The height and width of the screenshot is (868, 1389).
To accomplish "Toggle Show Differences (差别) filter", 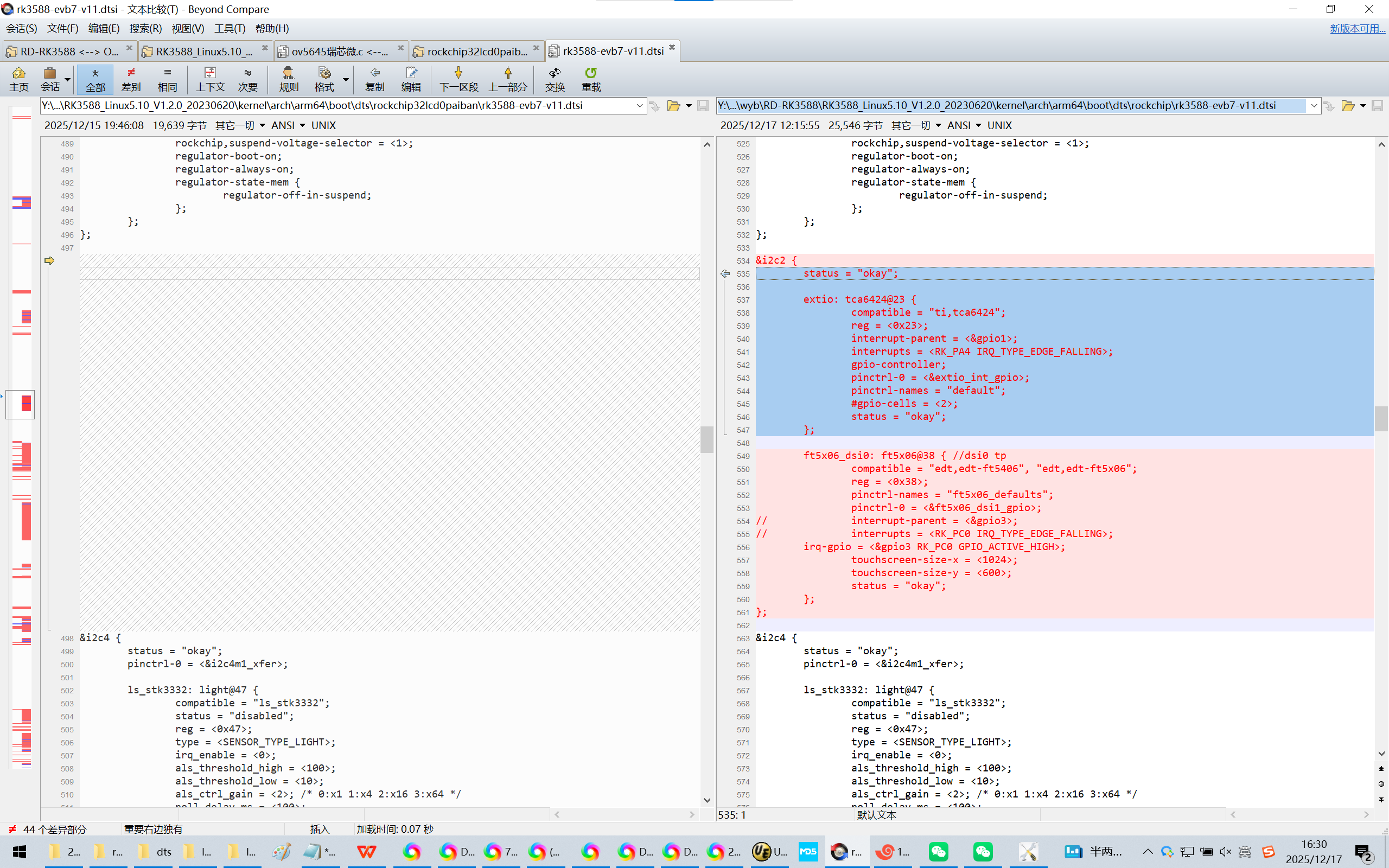I will coord(131,79).
